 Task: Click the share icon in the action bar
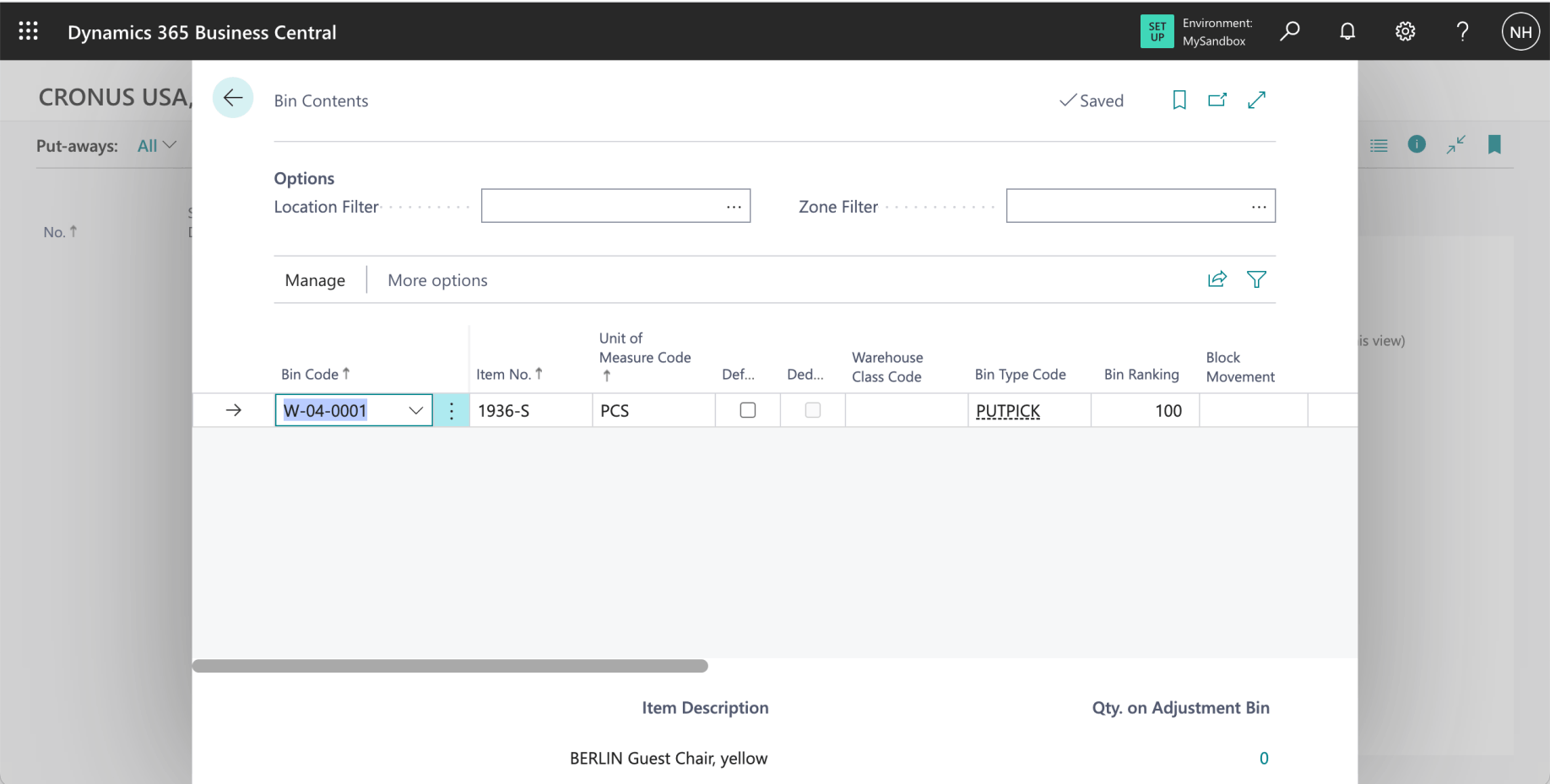point(1217,279)
